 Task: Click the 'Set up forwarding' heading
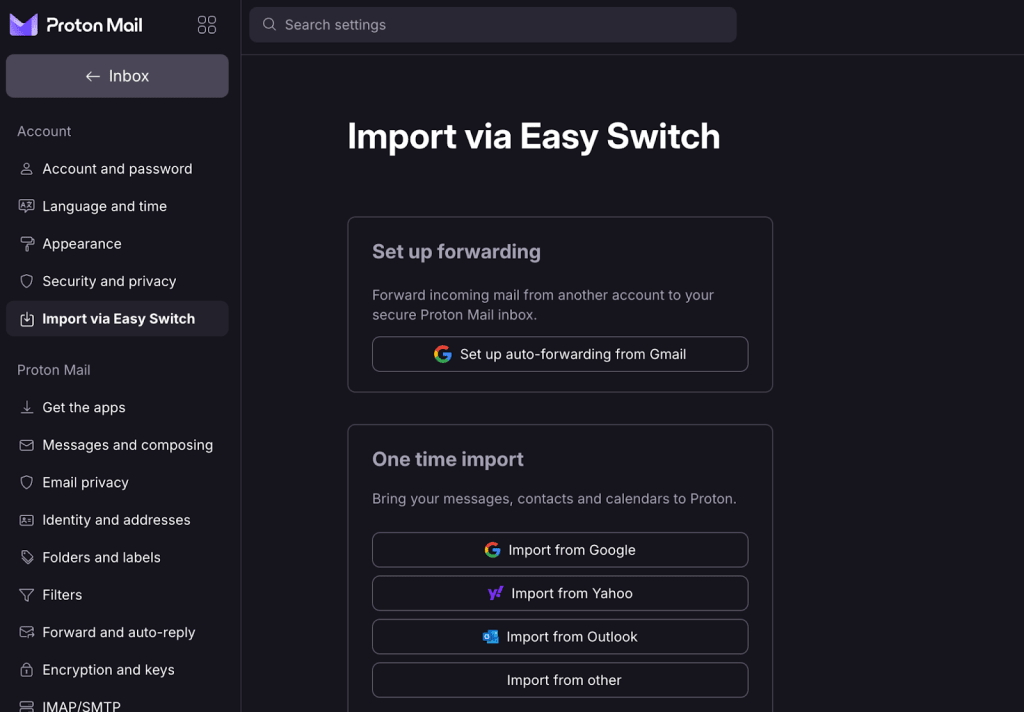(x=456, y=252)
